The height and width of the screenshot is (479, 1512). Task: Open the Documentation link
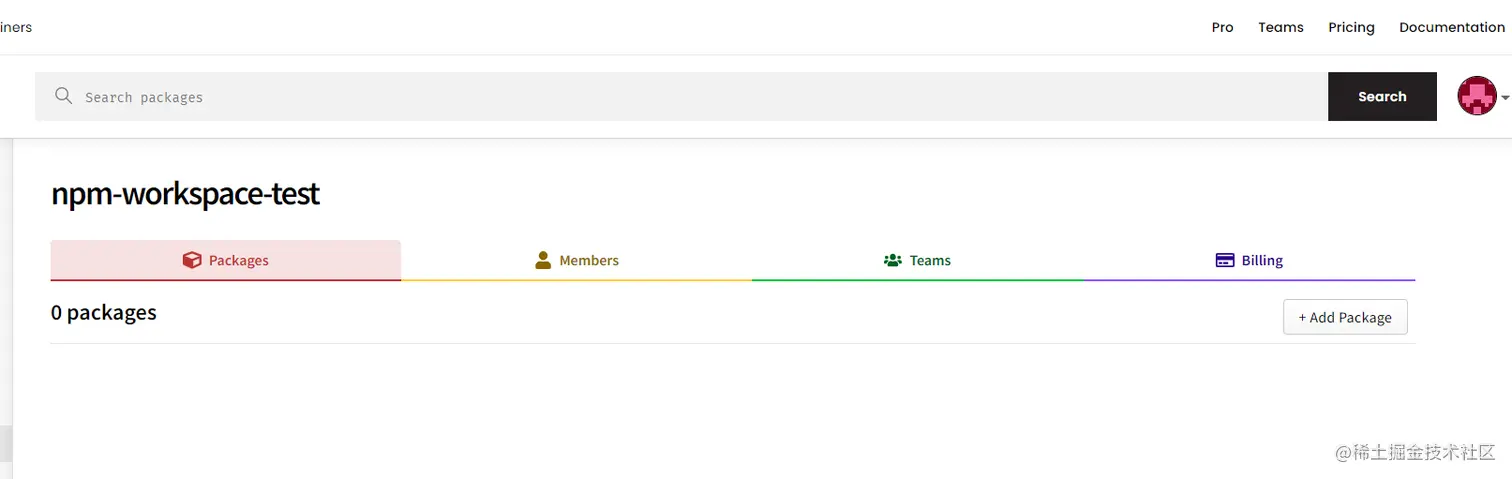(1452, 27)
